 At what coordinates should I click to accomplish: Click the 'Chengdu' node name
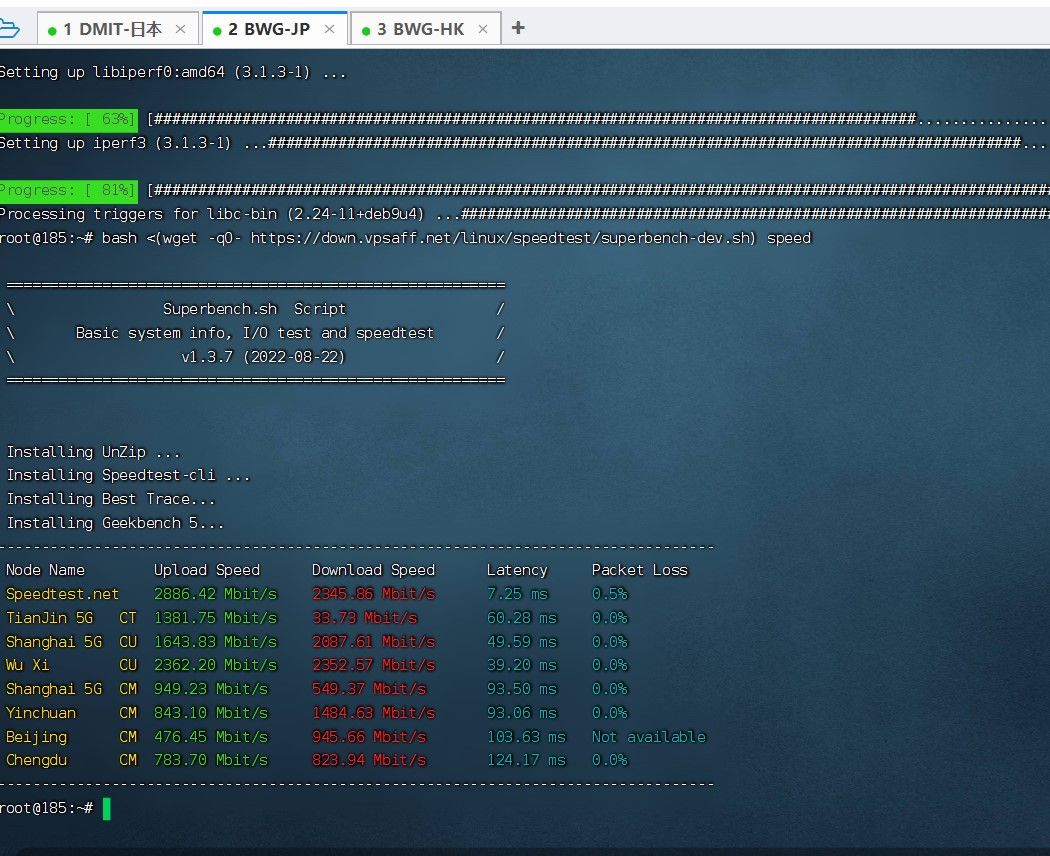click(x=37, y=760)
